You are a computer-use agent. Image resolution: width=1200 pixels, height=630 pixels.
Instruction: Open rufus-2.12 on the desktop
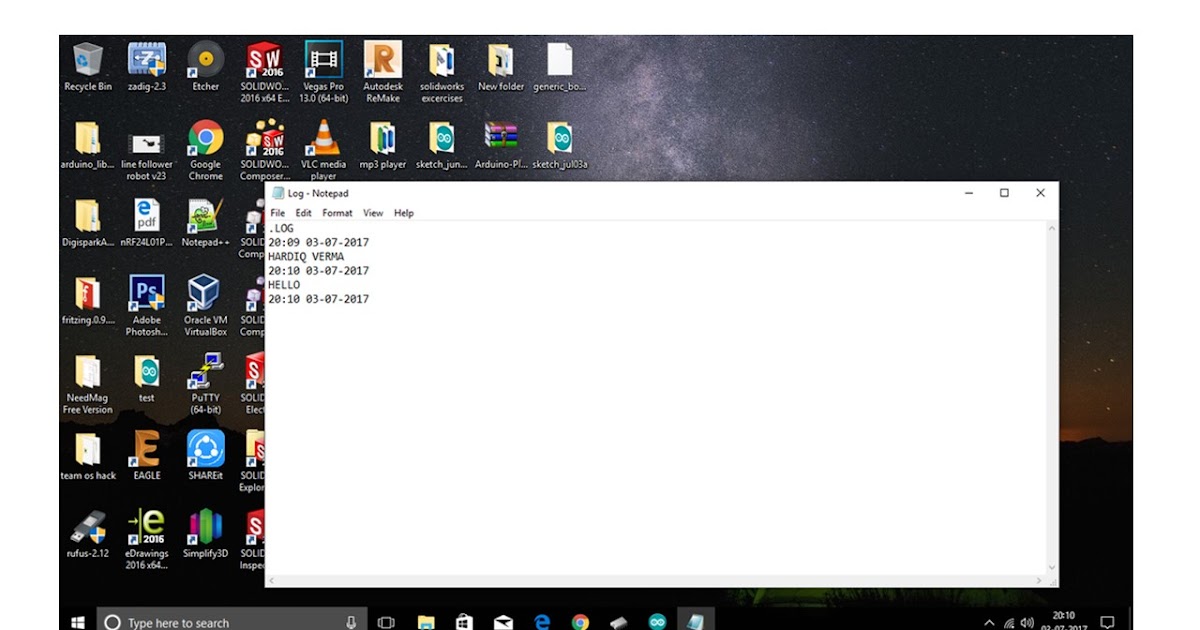pos(88,527)
